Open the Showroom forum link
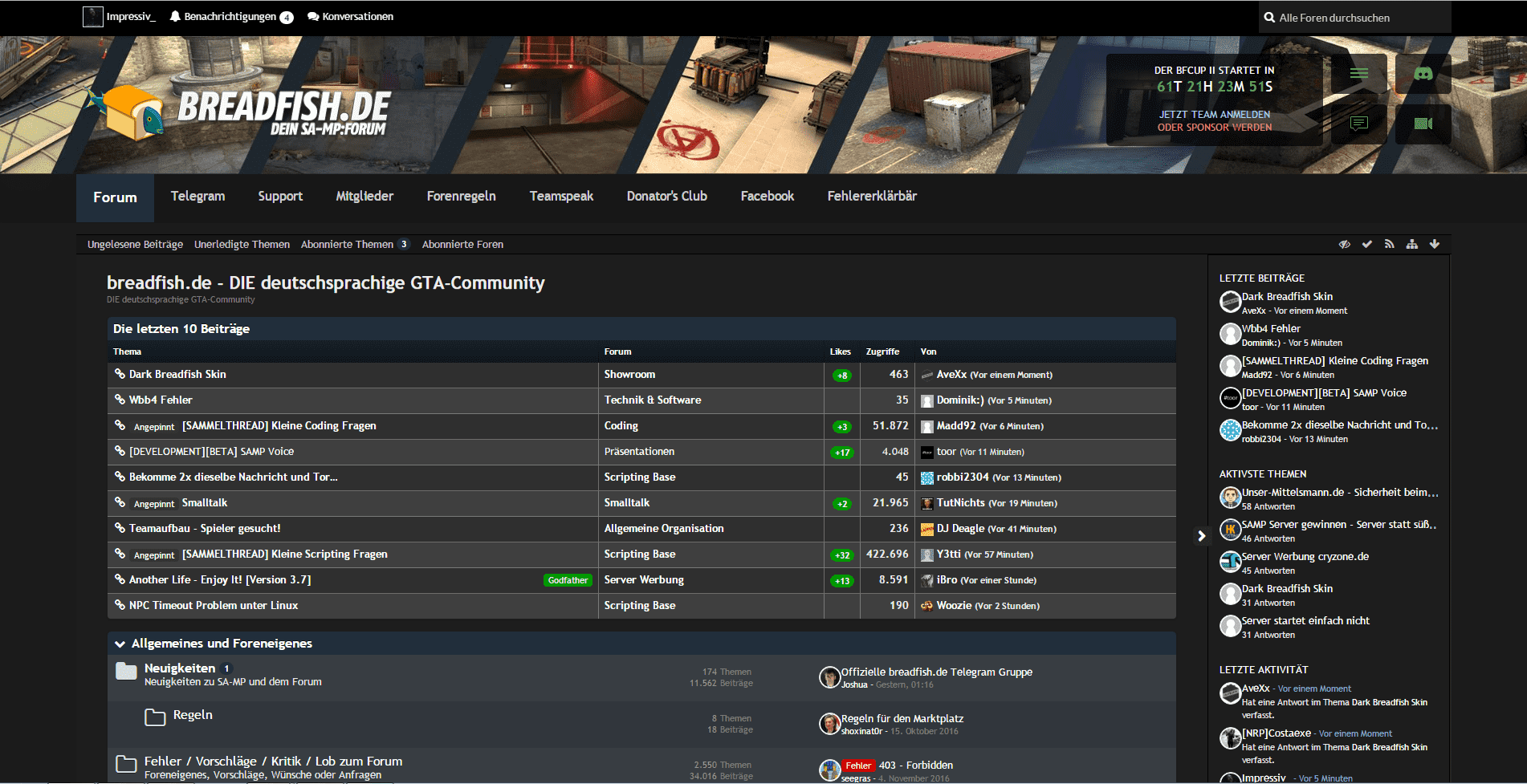 click(x=629, y=375)
